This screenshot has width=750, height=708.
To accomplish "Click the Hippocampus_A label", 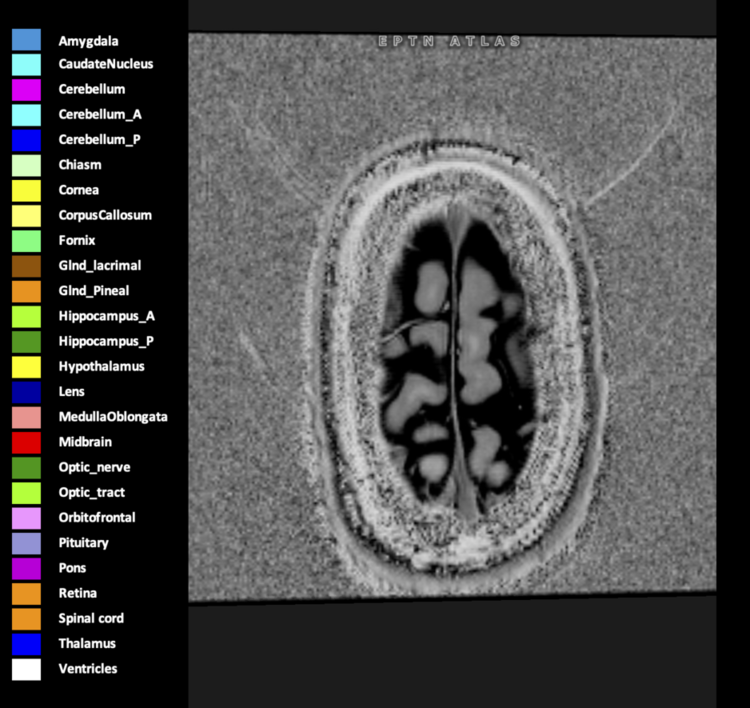I will pos(107,317).
